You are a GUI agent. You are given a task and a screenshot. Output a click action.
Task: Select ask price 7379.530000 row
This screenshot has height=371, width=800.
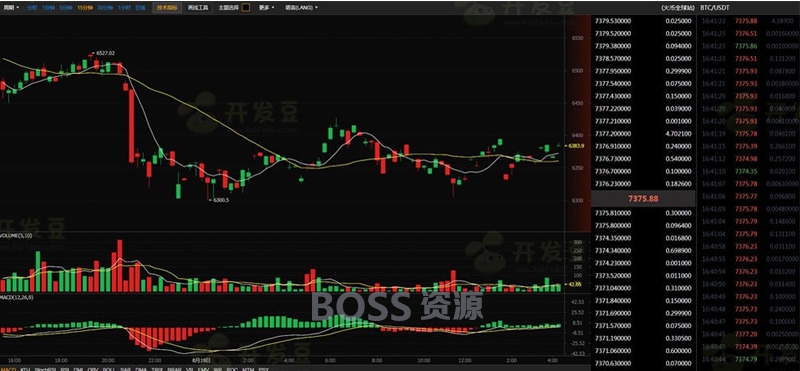(x=643, y=21)
